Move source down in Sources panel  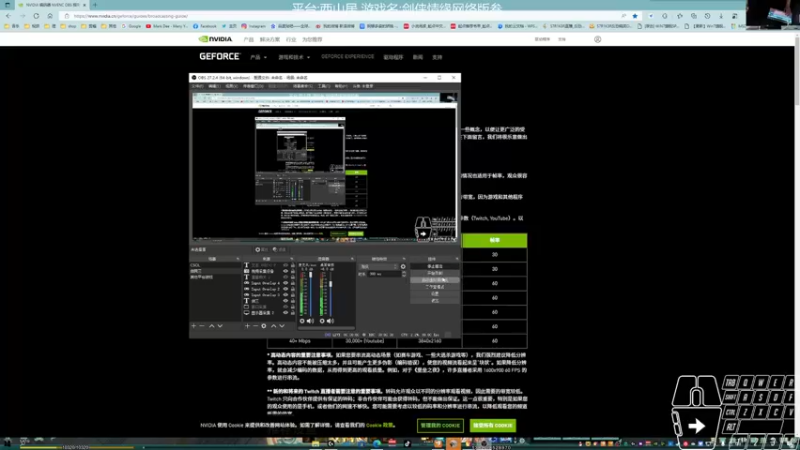tap(282, 326)
